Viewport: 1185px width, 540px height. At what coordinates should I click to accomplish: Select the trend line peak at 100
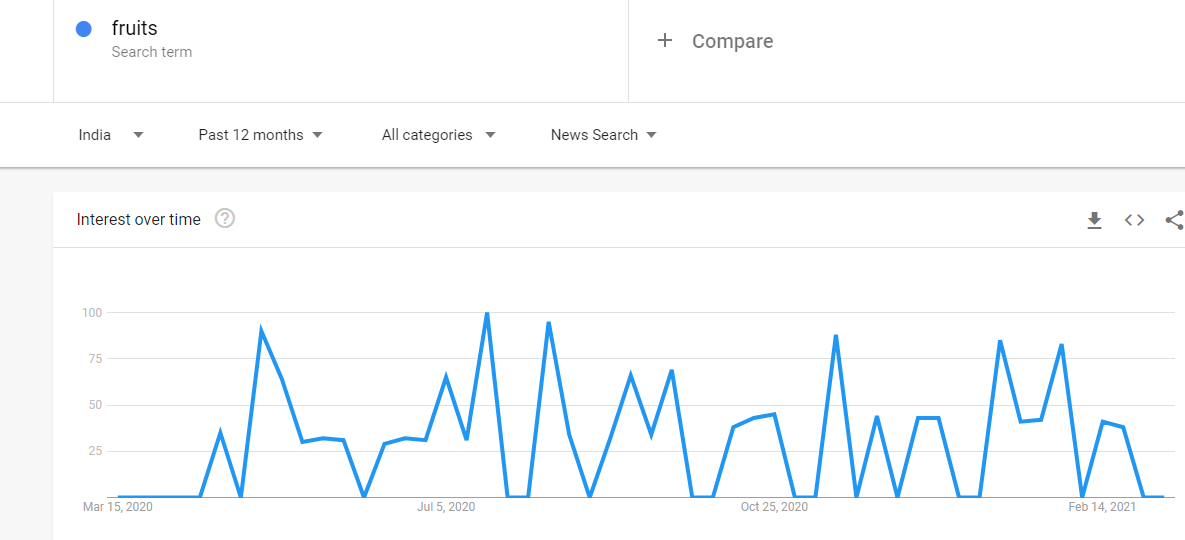[x=487, y=313]
